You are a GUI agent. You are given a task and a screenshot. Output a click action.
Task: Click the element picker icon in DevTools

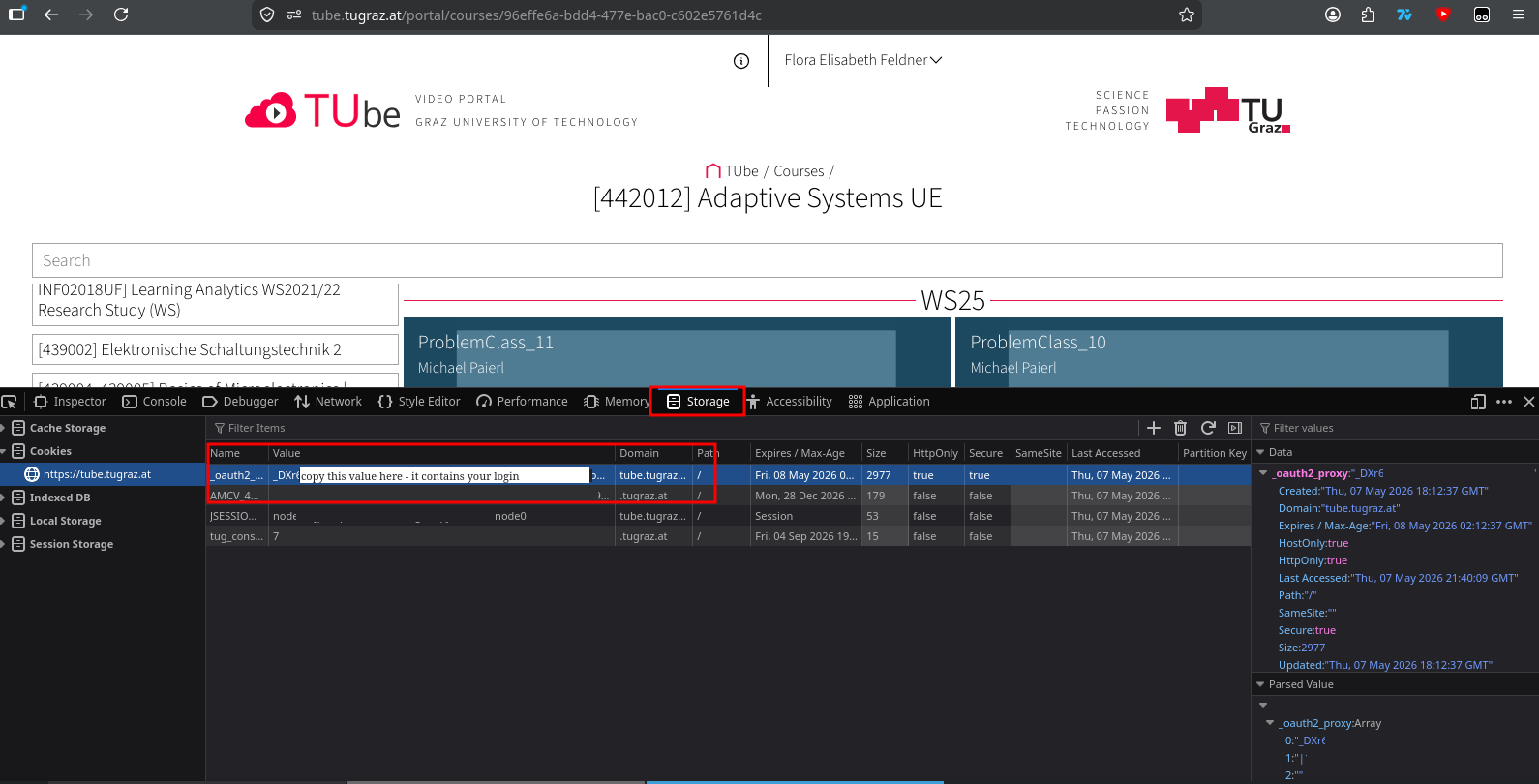[10, 402]
